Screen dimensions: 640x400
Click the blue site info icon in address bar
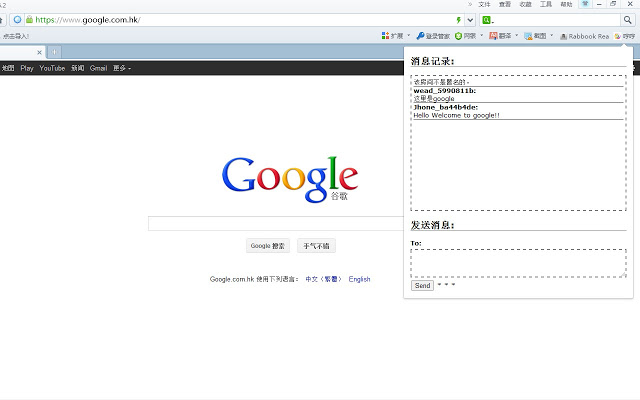(x=17, y=20)
